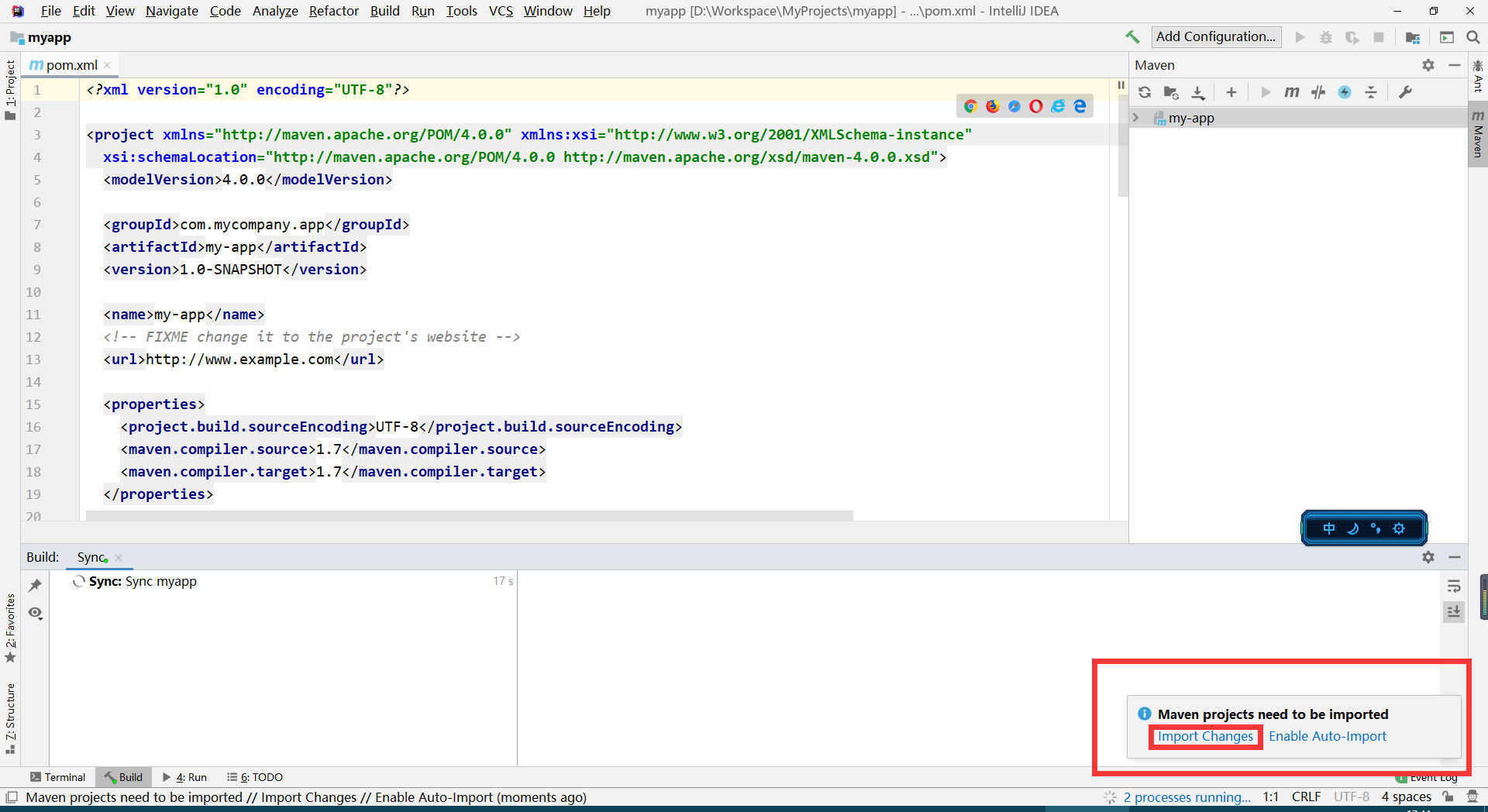Screen dimensions: 1488x812
Task: Open pom.xml in Opera browser
Action: tap(1036, 106)
